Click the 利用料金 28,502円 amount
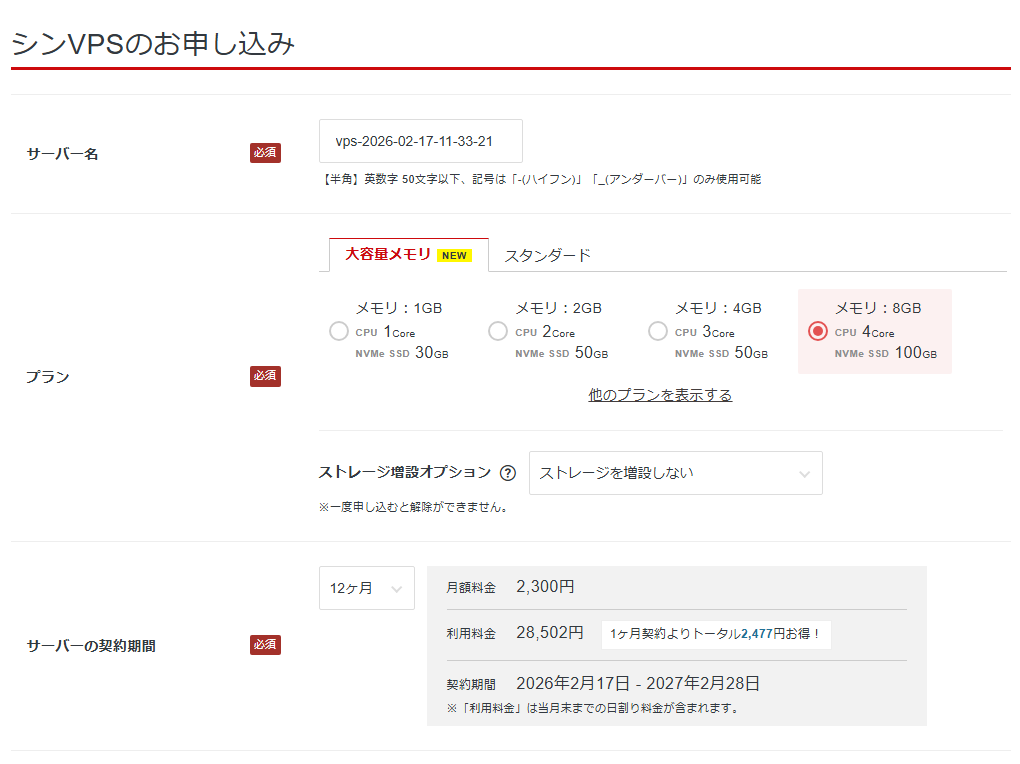 549,633
